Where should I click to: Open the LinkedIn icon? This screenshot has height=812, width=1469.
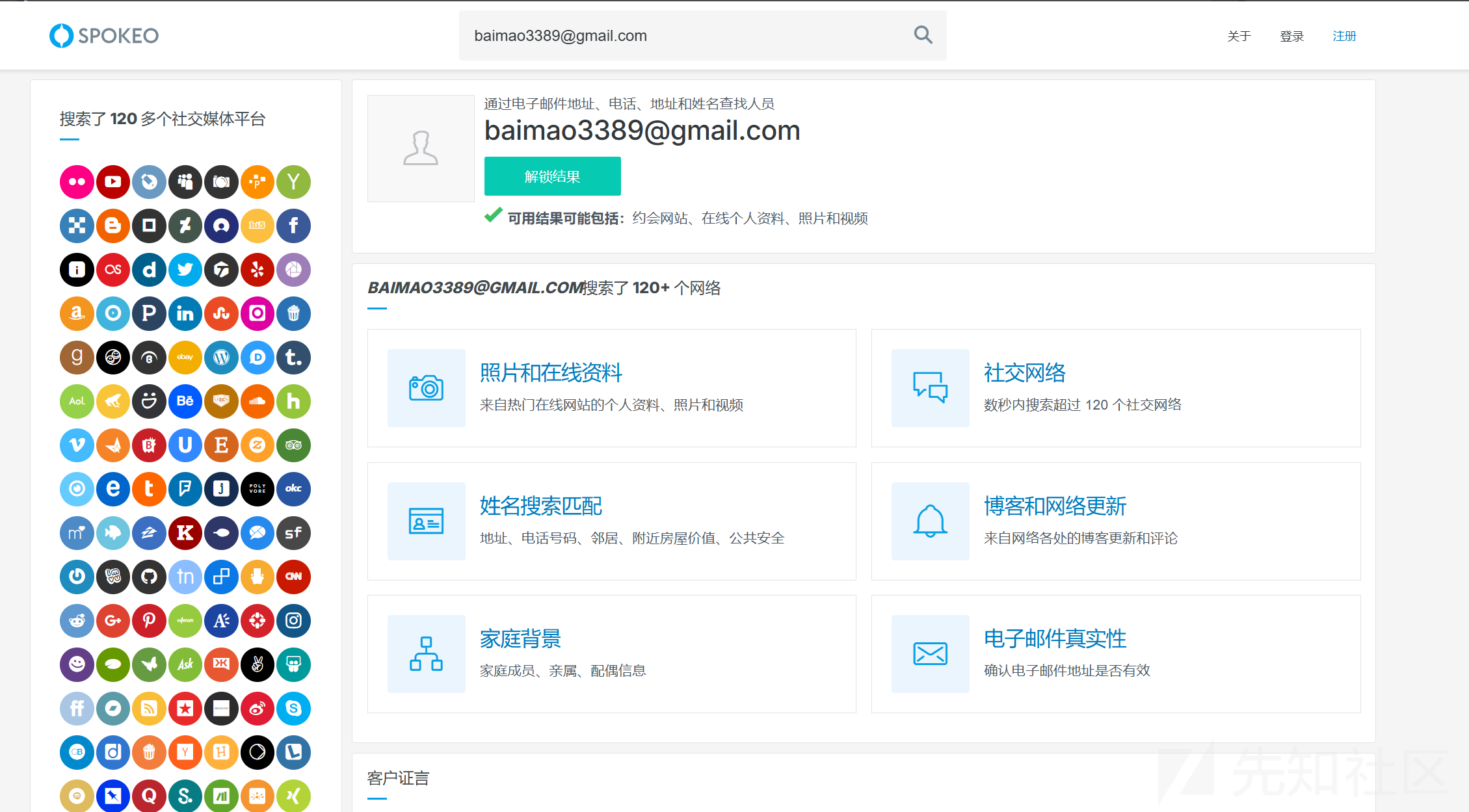pyautogui.click(x=185, y=313)
